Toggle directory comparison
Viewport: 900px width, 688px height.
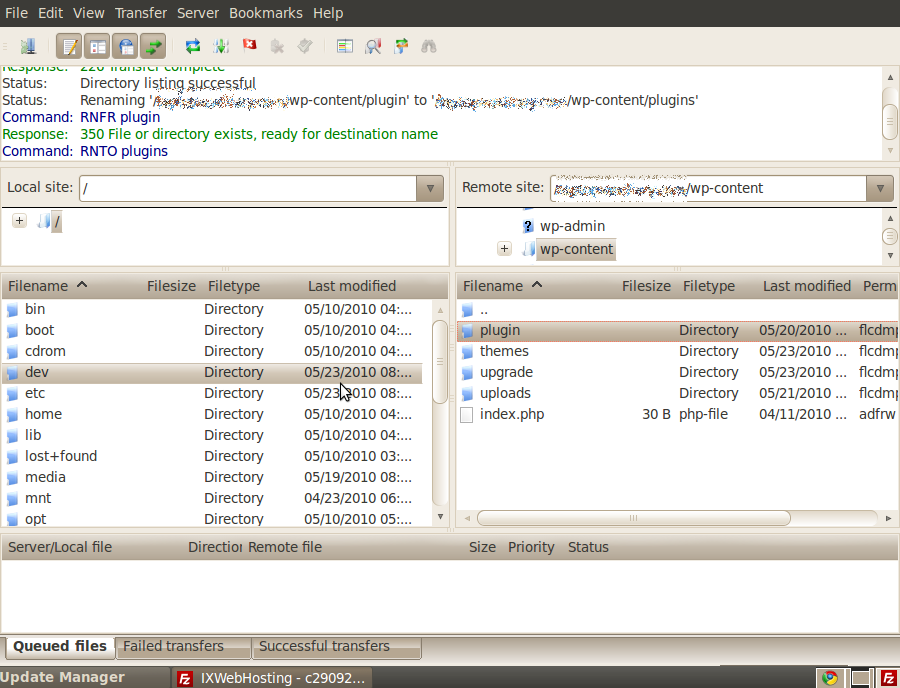click(373, 46)
